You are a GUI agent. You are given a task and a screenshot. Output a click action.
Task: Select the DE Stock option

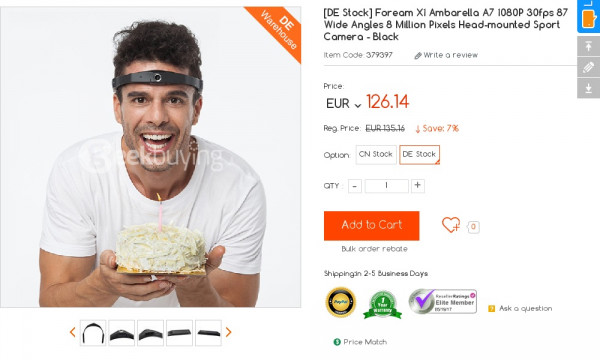tap(419, 155)
